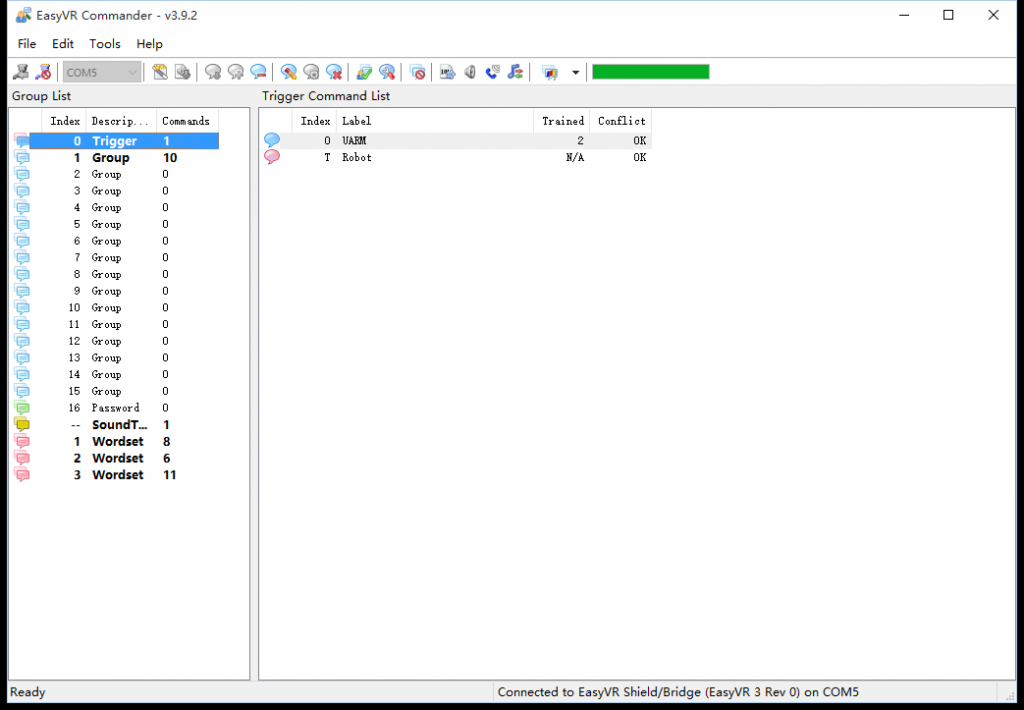Click the Descrip... column header
Viewport: 1024px width, 710px height.
[121, 121]
